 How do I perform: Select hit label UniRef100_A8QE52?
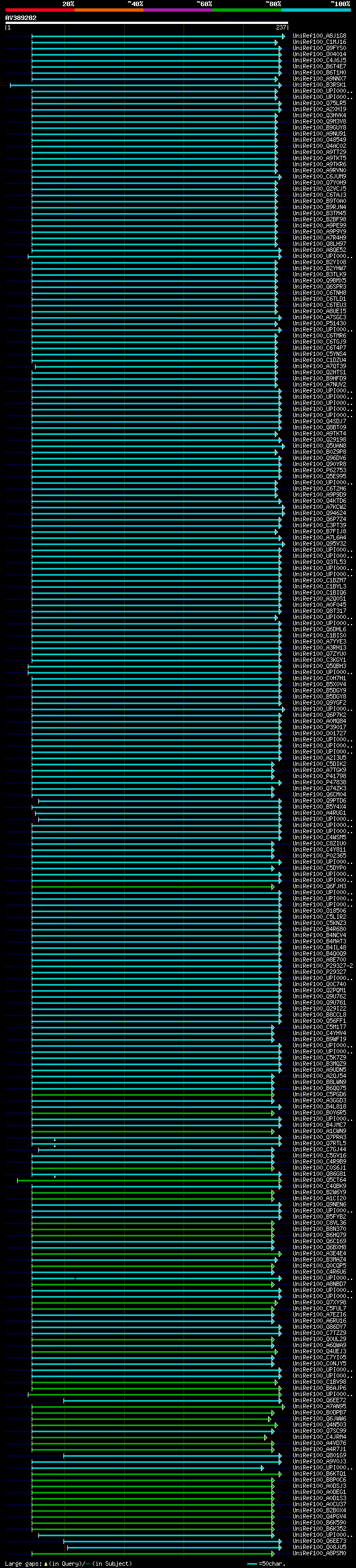point(319,250)
